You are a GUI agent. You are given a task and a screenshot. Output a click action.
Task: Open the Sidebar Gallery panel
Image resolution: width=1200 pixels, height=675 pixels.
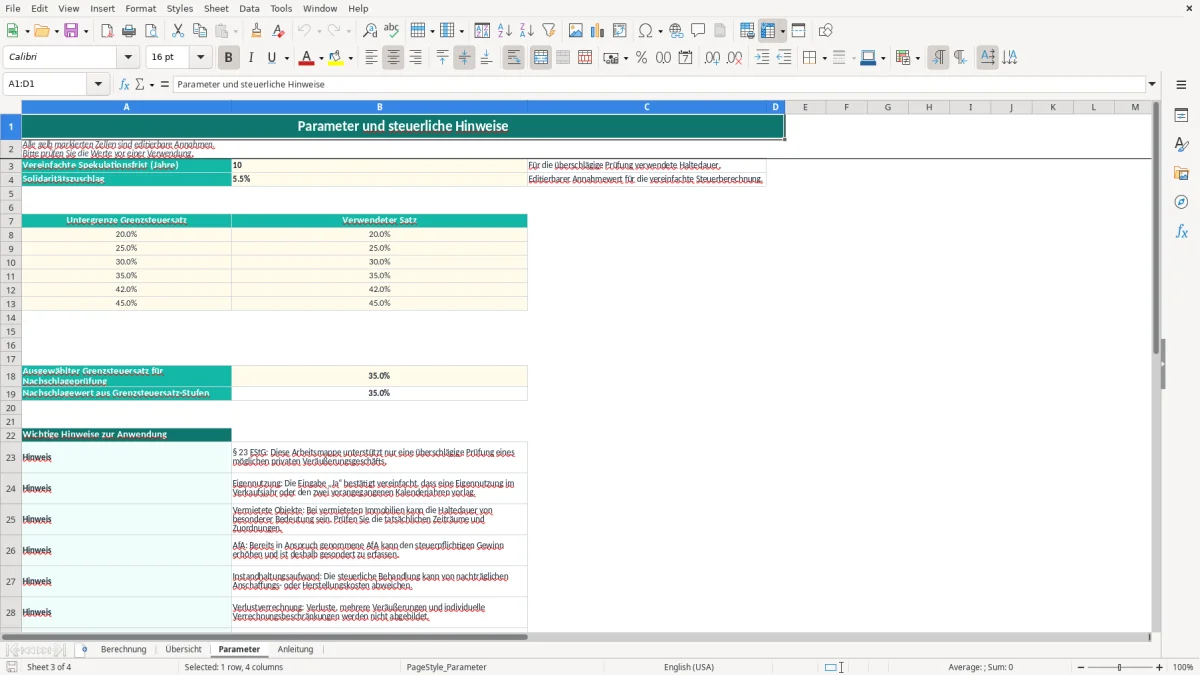coord(1181,174)
